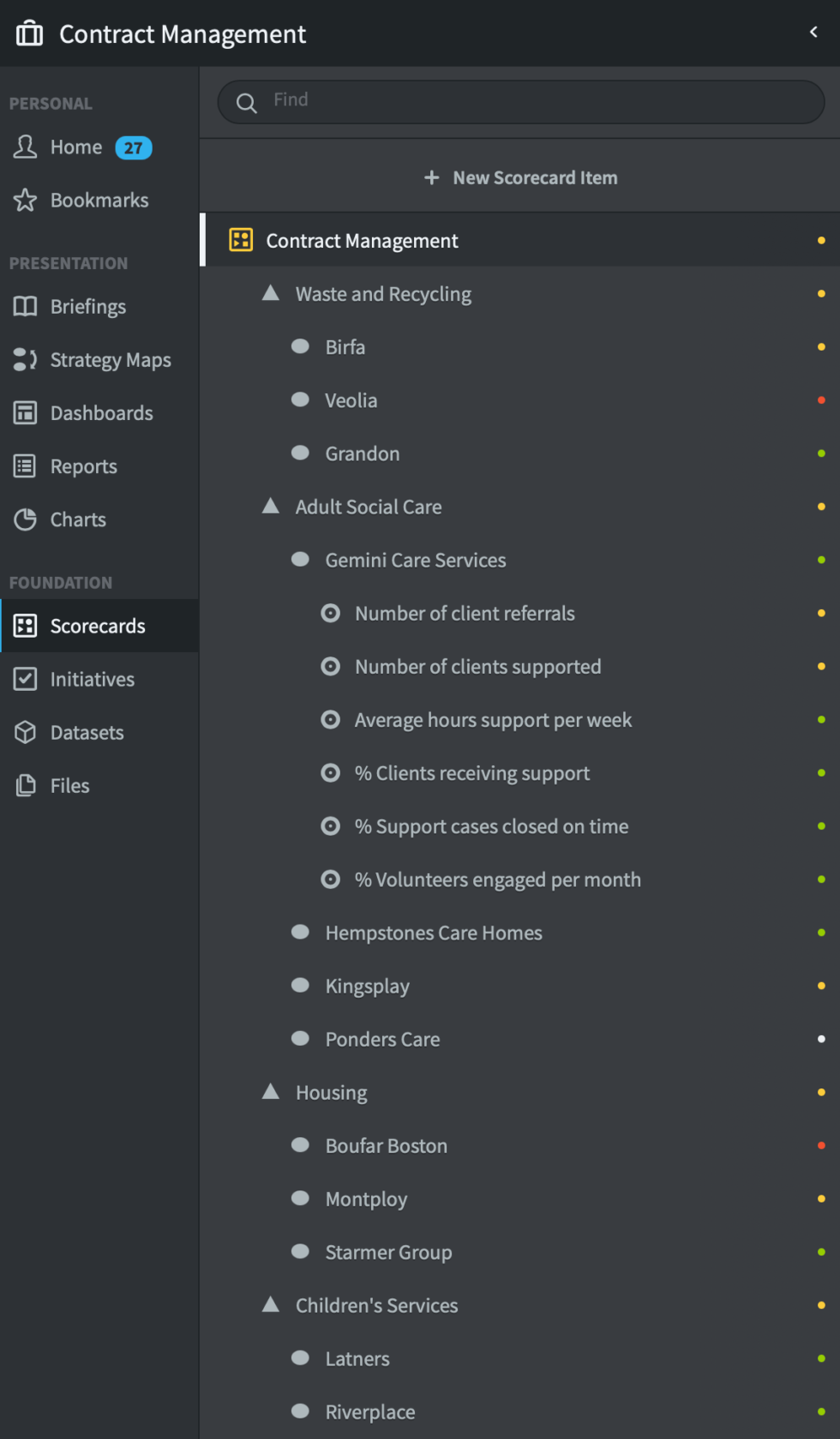Image resolution: width=840 pixels, height=1439 pixels.
Task: Open the Bookmarks star icon
Action: pyautogui.click(x=26, y=200)
